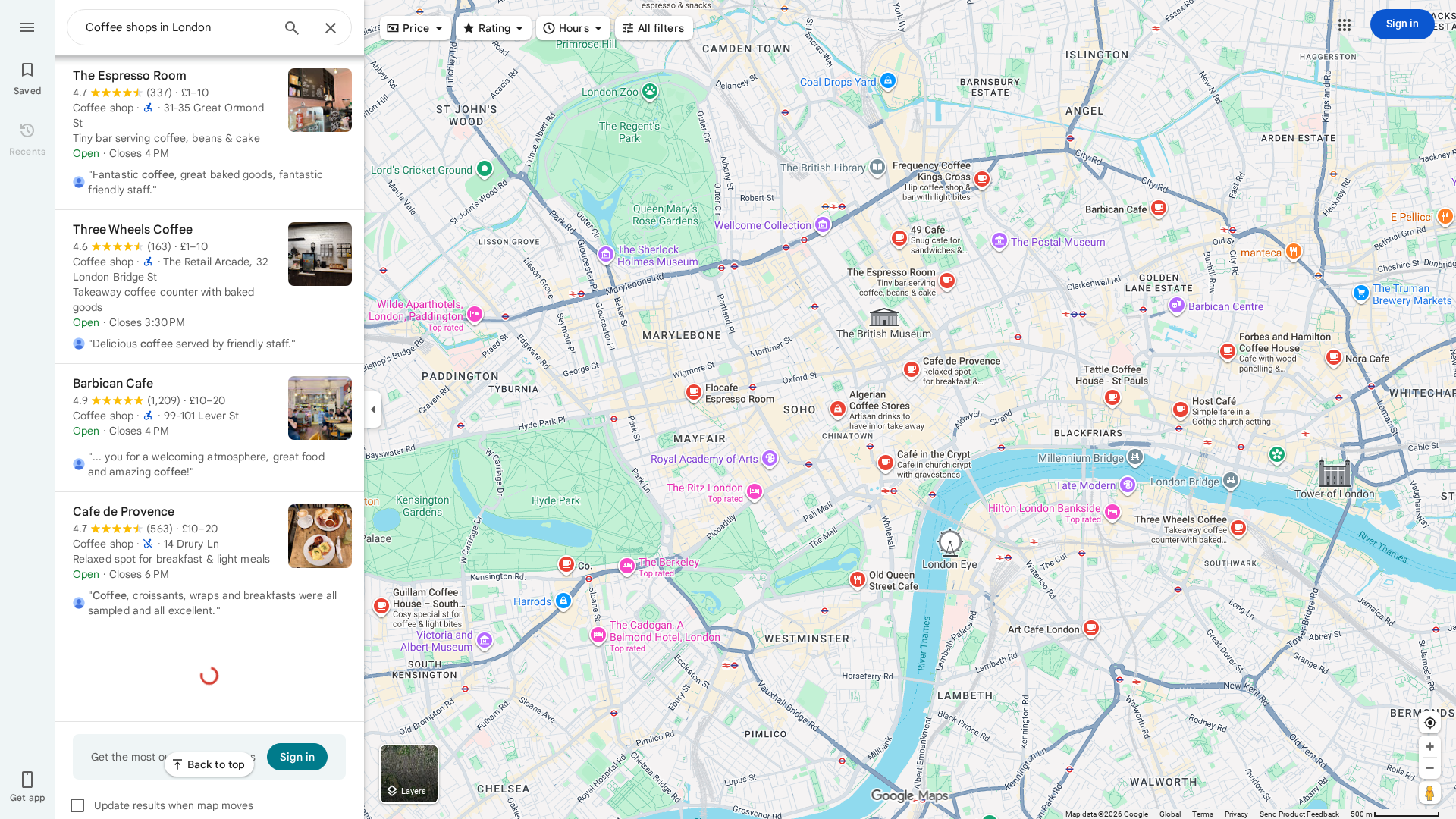Click Barbican Centre map pin

pyautogui.click(x=1176, y=305)
